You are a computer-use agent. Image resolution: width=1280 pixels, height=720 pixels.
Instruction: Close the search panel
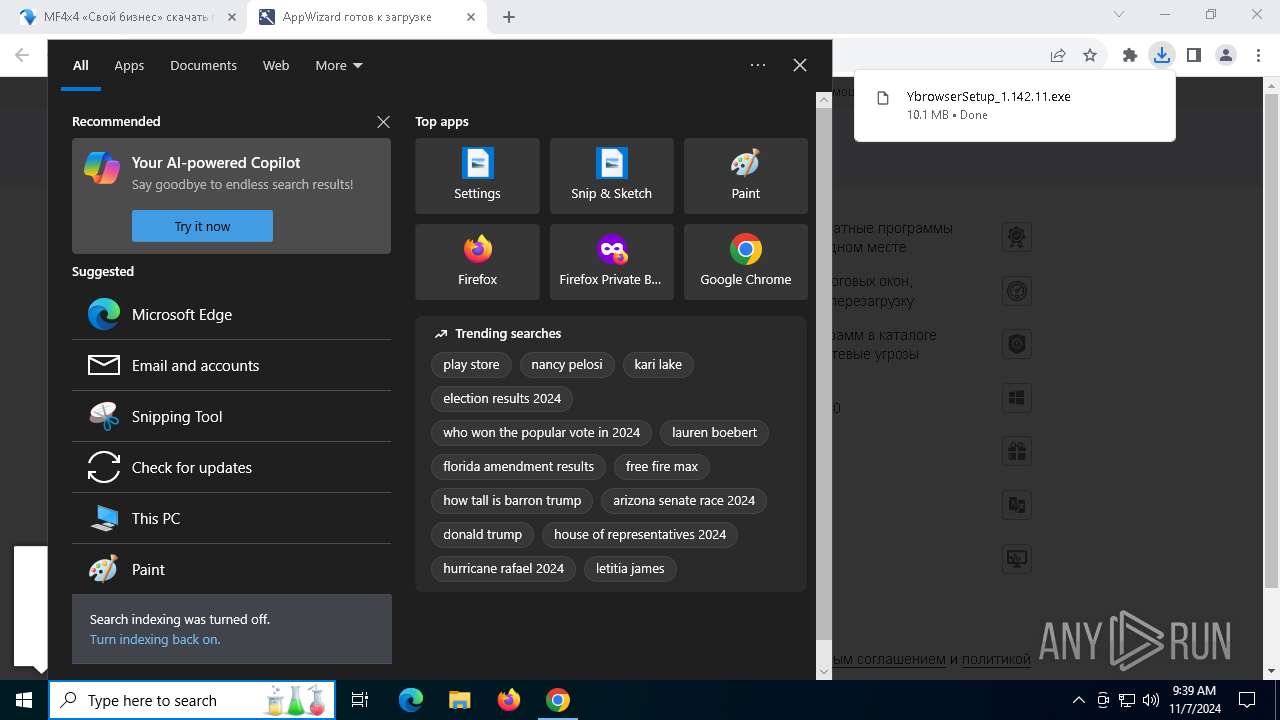800,65
